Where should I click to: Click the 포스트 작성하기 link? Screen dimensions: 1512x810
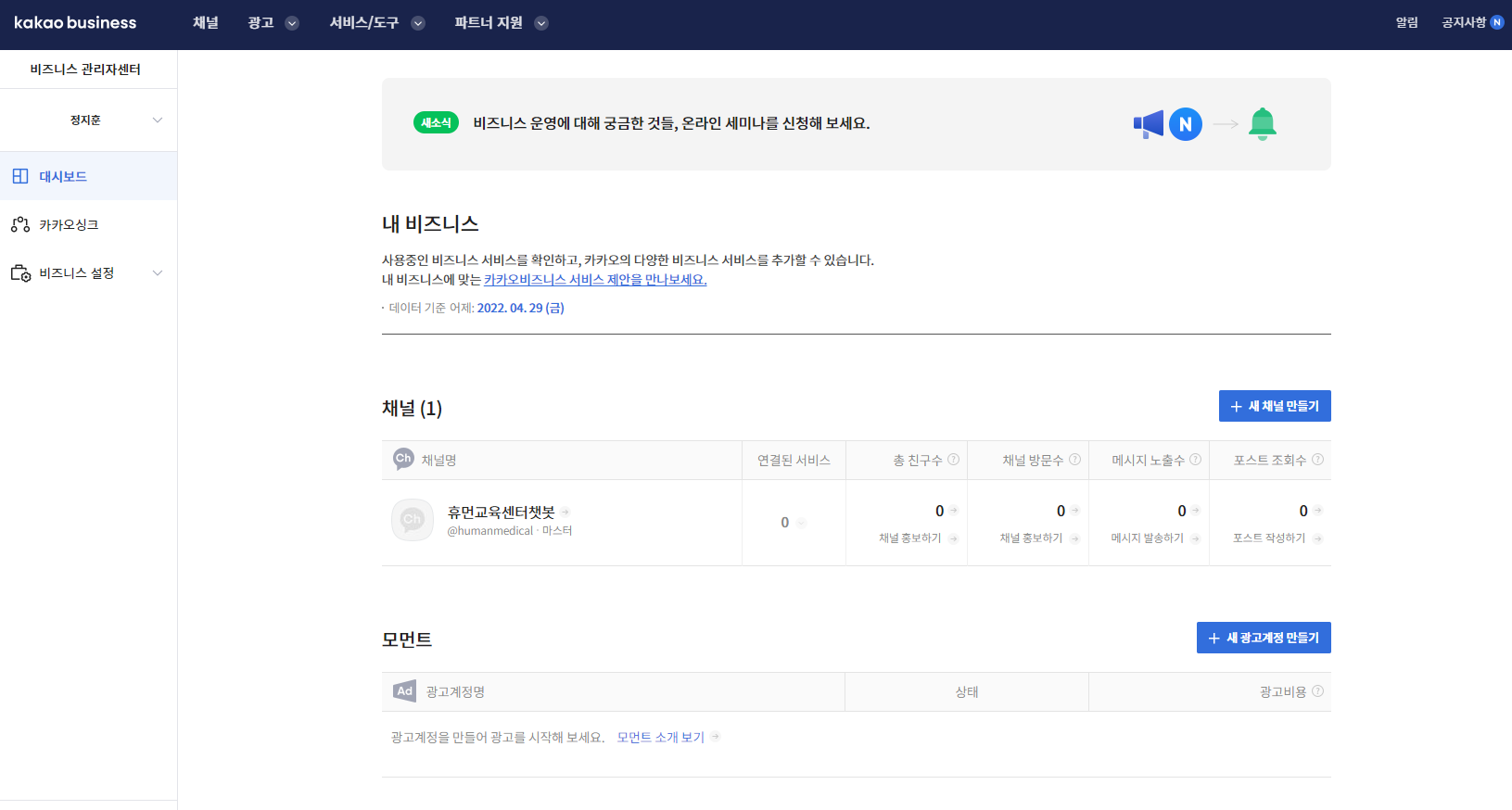[1269, 538]
